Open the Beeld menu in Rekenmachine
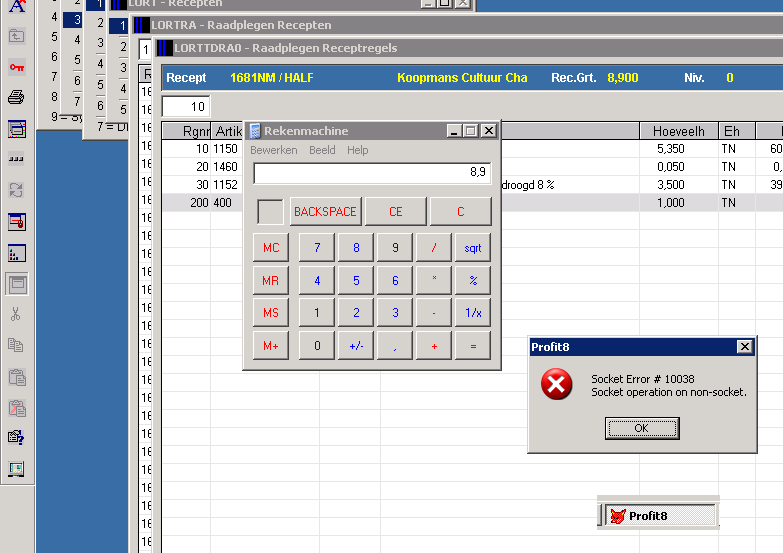Viewport: 783px width, 553px height. coord(322,150)
